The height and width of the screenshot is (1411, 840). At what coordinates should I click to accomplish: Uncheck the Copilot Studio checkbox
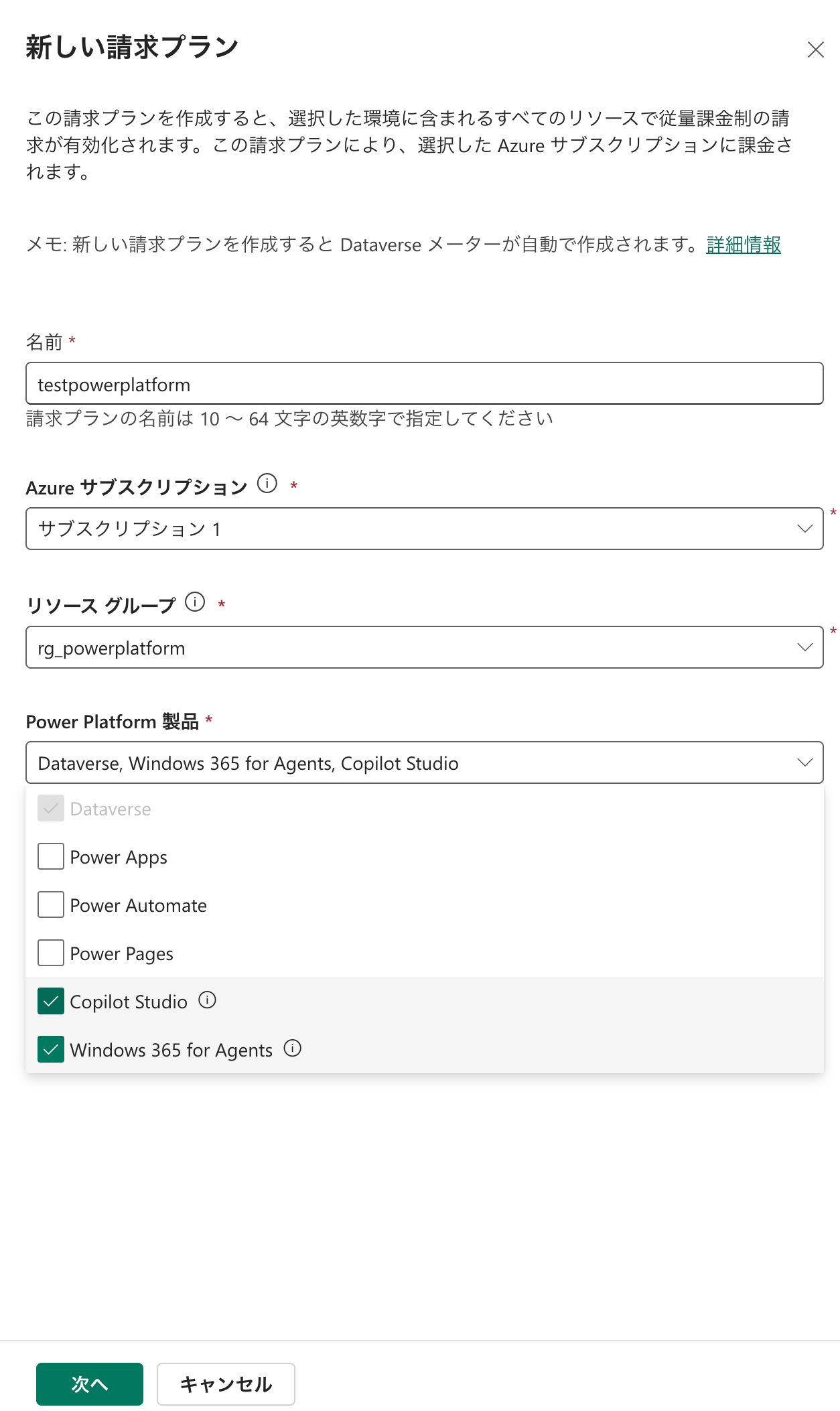pos(51,1001)
